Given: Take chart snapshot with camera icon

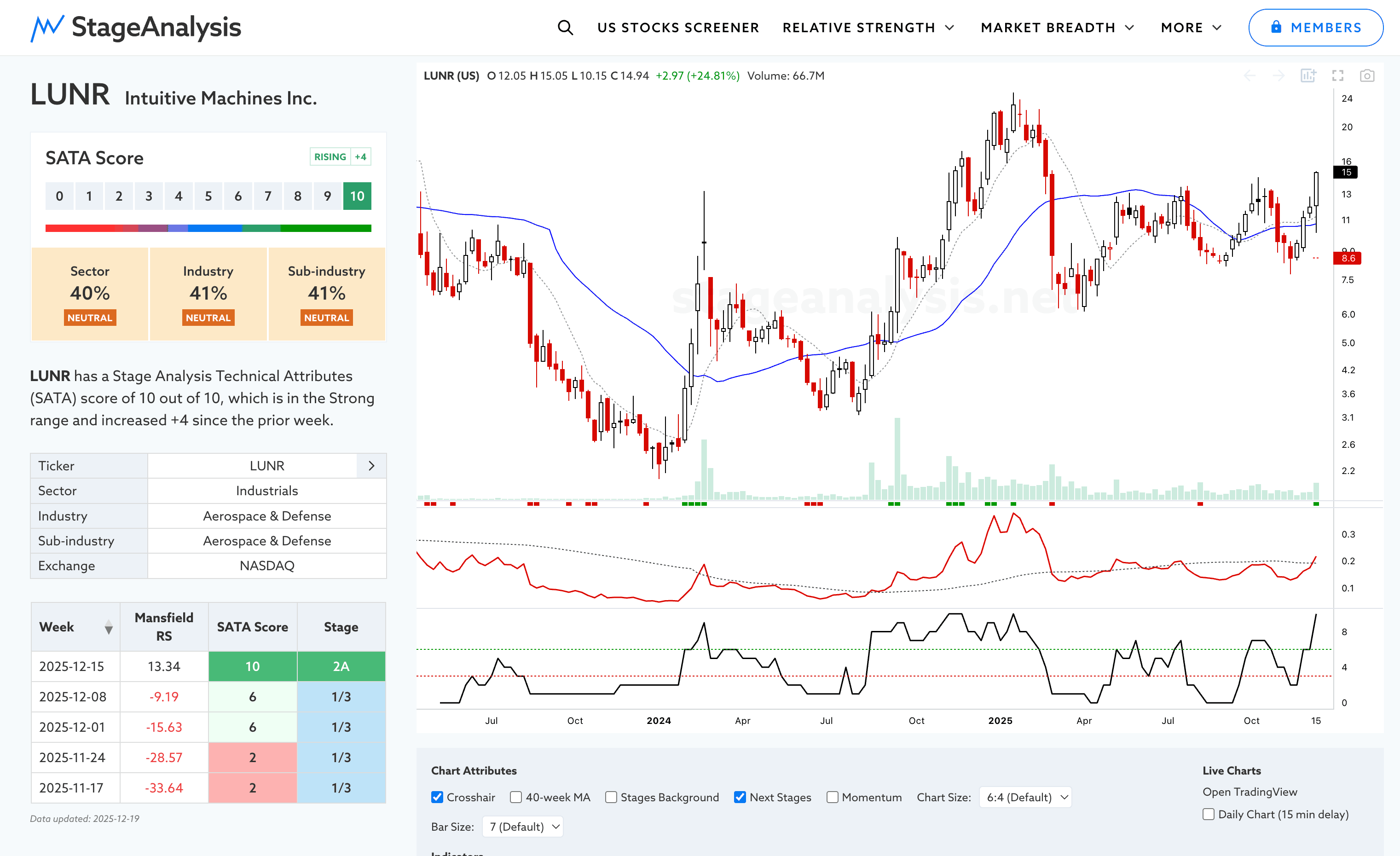Looking at the screenshot, I should point(1367,75).
